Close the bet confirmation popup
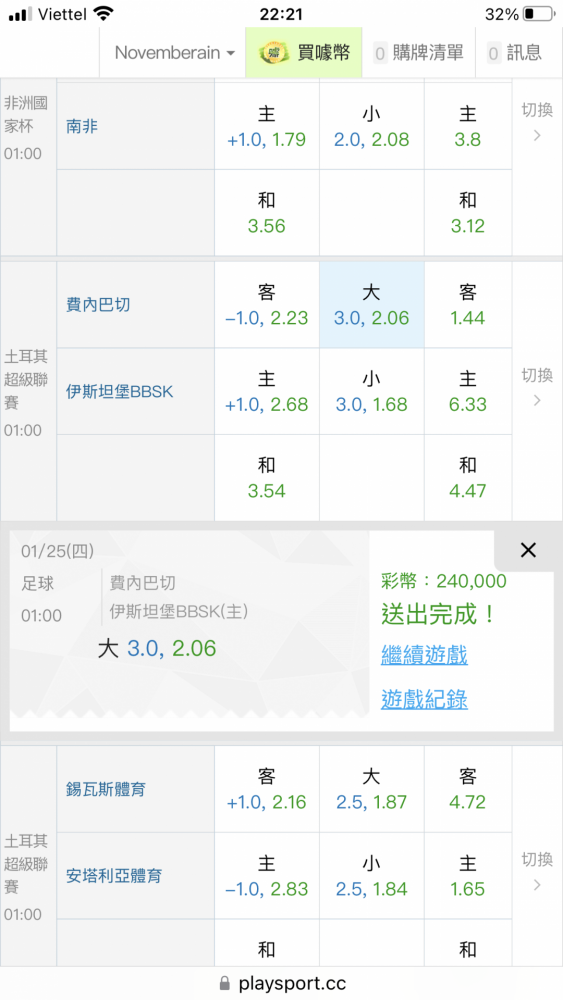The height and width of the screenshot is (1000, 563). (528, 550)
